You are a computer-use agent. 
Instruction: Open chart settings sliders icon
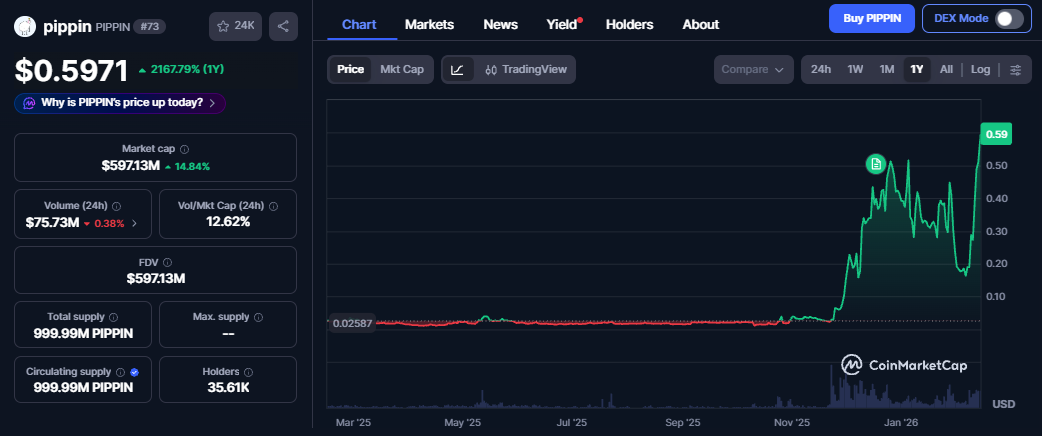pos(1015,70)
